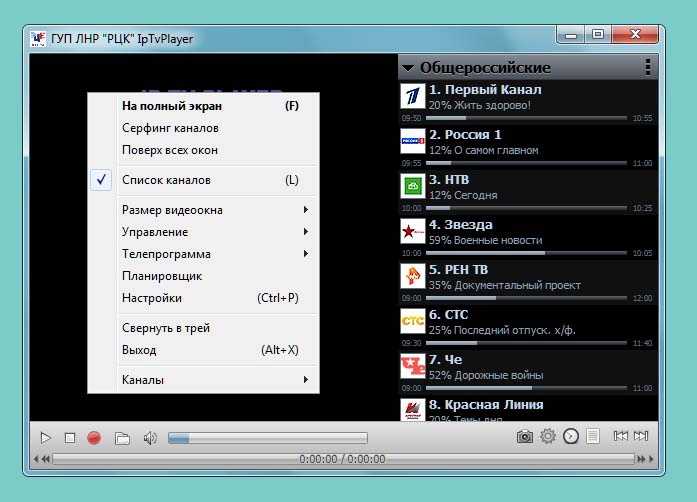The width and height of the screenshot is (697, 502).
Task: Show the TV program list icon
Action: click(x=593, y=436)
